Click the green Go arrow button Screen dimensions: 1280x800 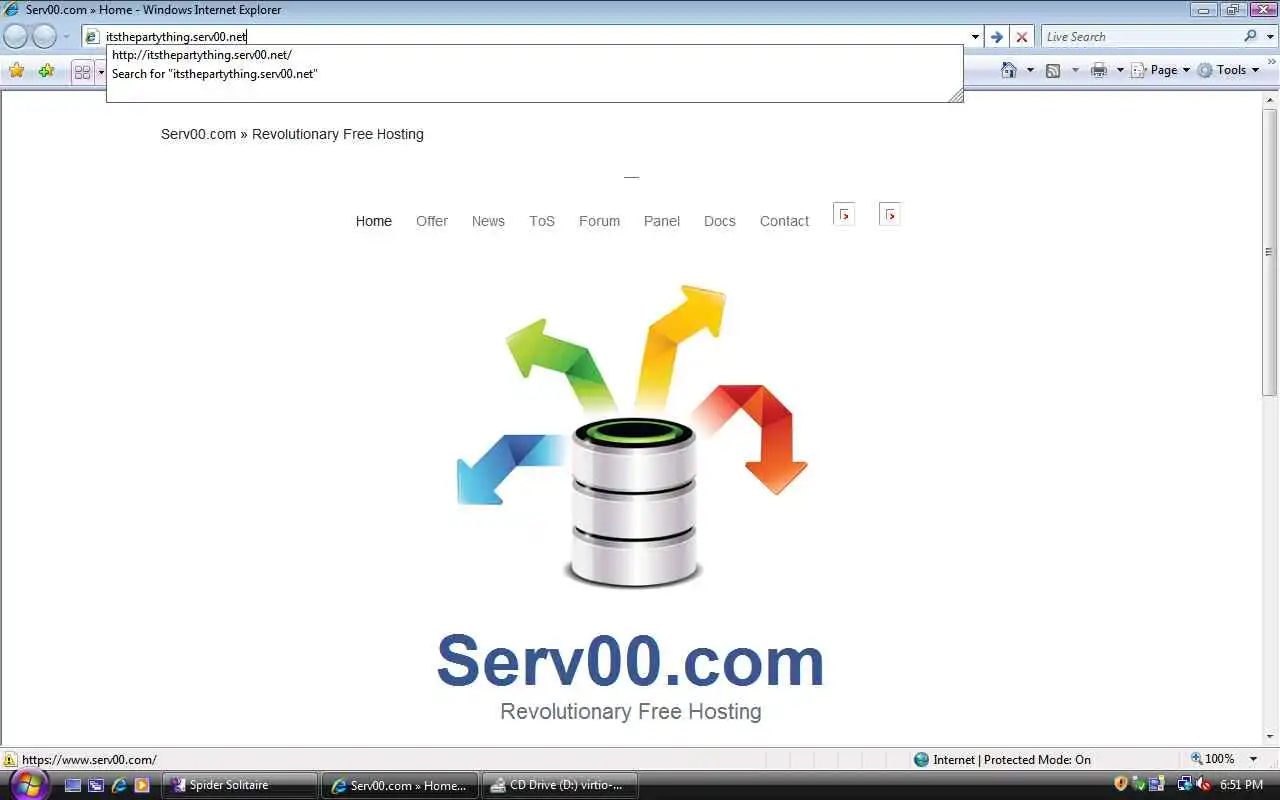tap(996, 37)
